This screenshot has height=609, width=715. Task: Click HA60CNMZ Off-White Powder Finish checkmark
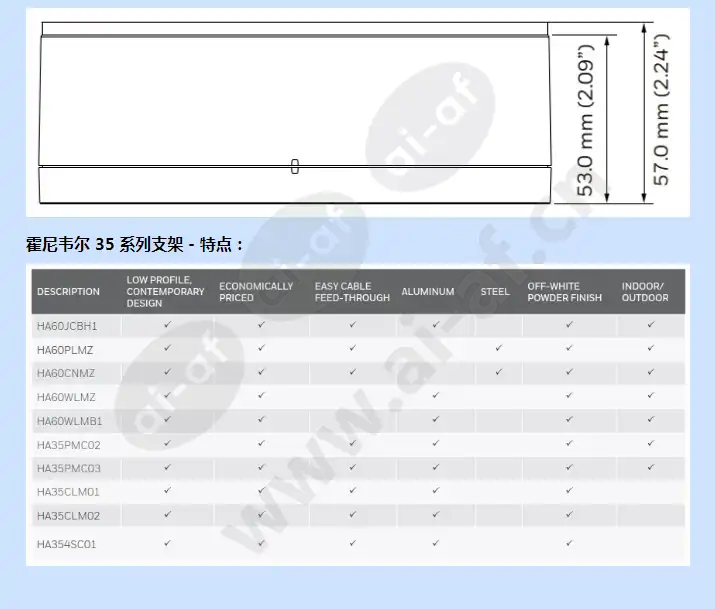coord(569,372)
